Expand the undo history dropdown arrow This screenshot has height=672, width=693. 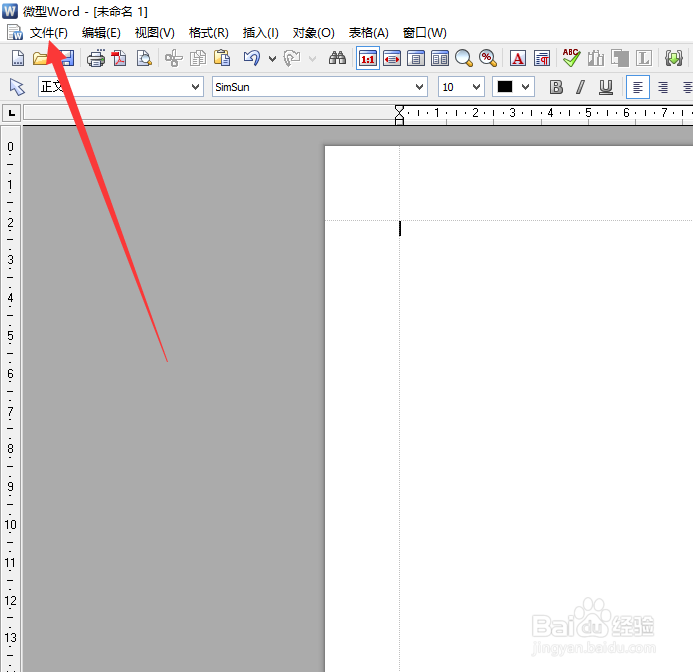click(272, 58)
